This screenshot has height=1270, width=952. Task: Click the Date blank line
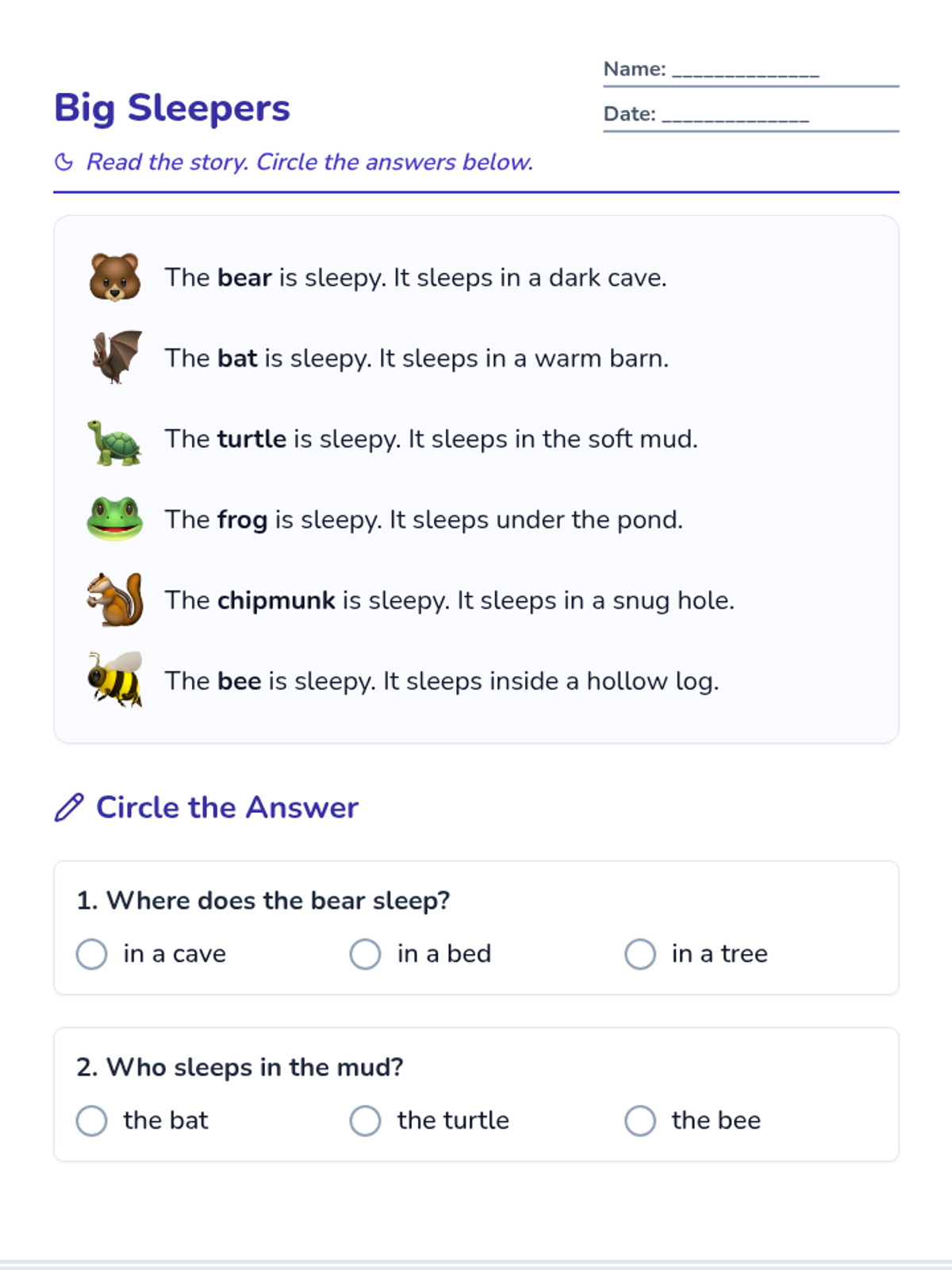point(735,114)
